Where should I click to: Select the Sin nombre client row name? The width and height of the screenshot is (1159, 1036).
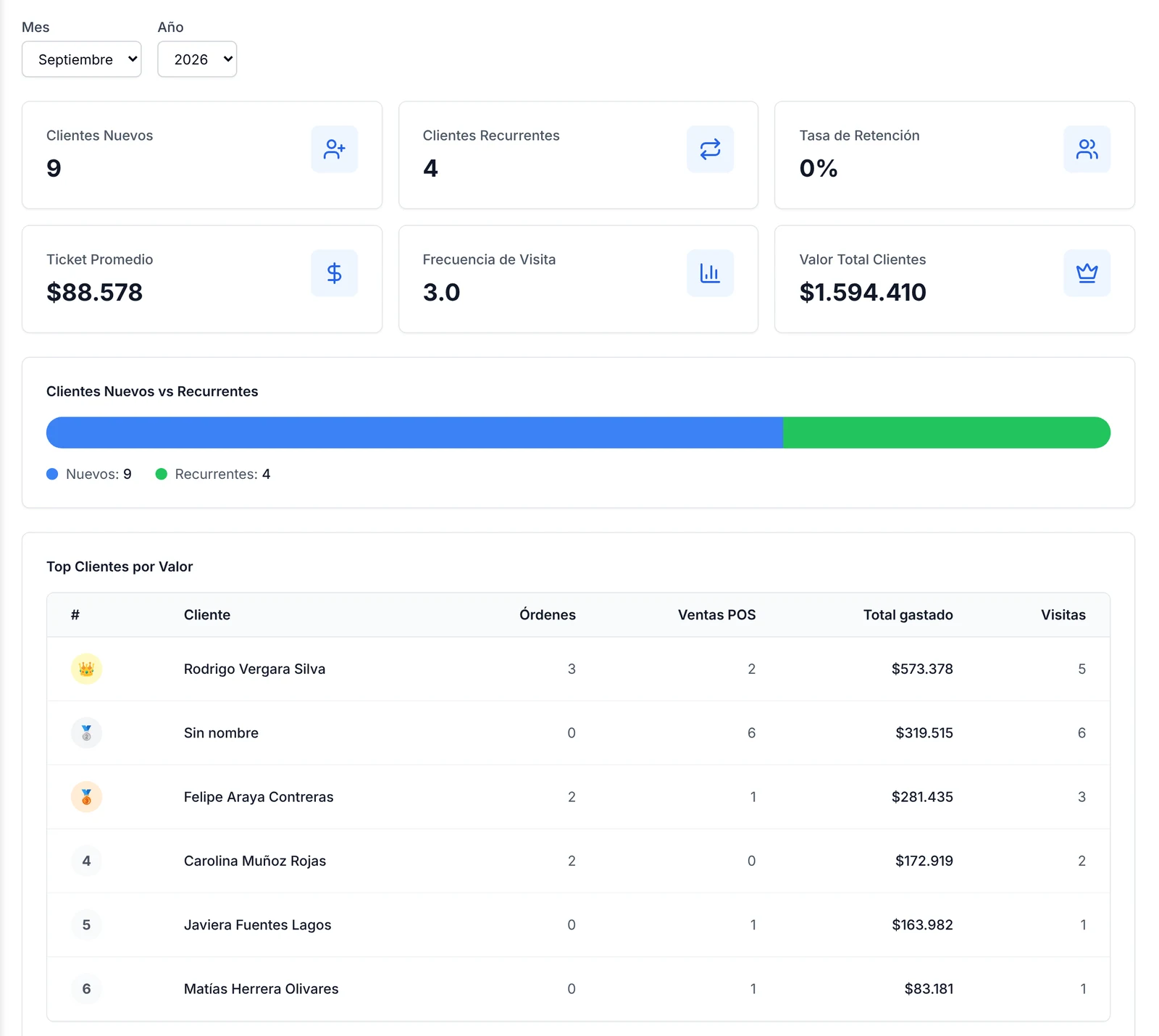[221, 733]
